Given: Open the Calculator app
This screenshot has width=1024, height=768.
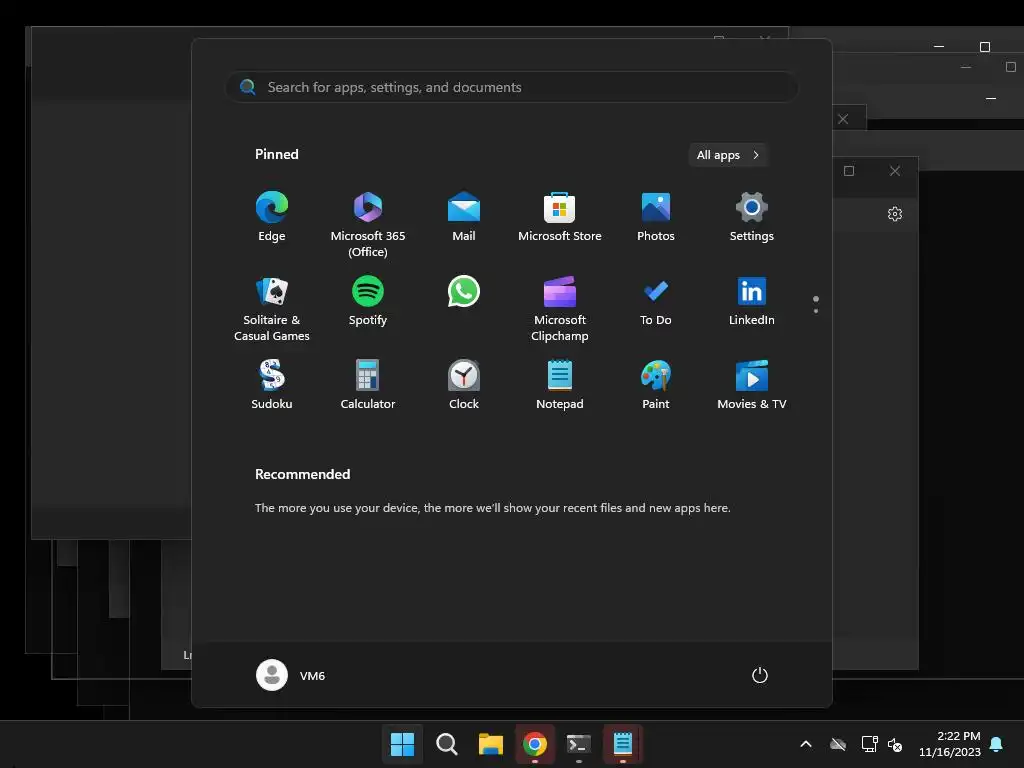Looking at the screenshot, I should pyautogui.click(x=368, y=385).
